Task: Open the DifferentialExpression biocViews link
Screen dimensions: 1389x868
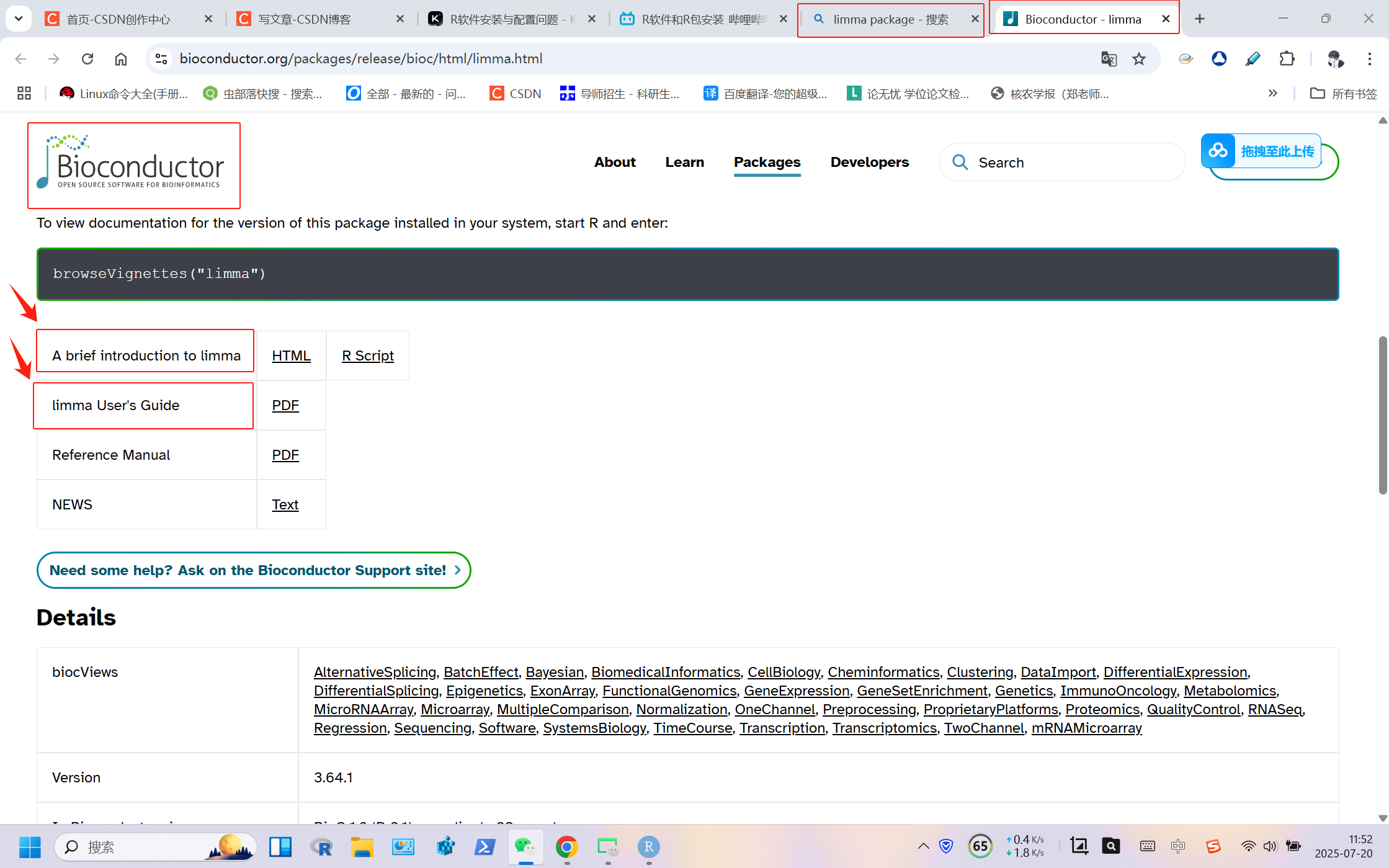Action: click(1175, 673)
